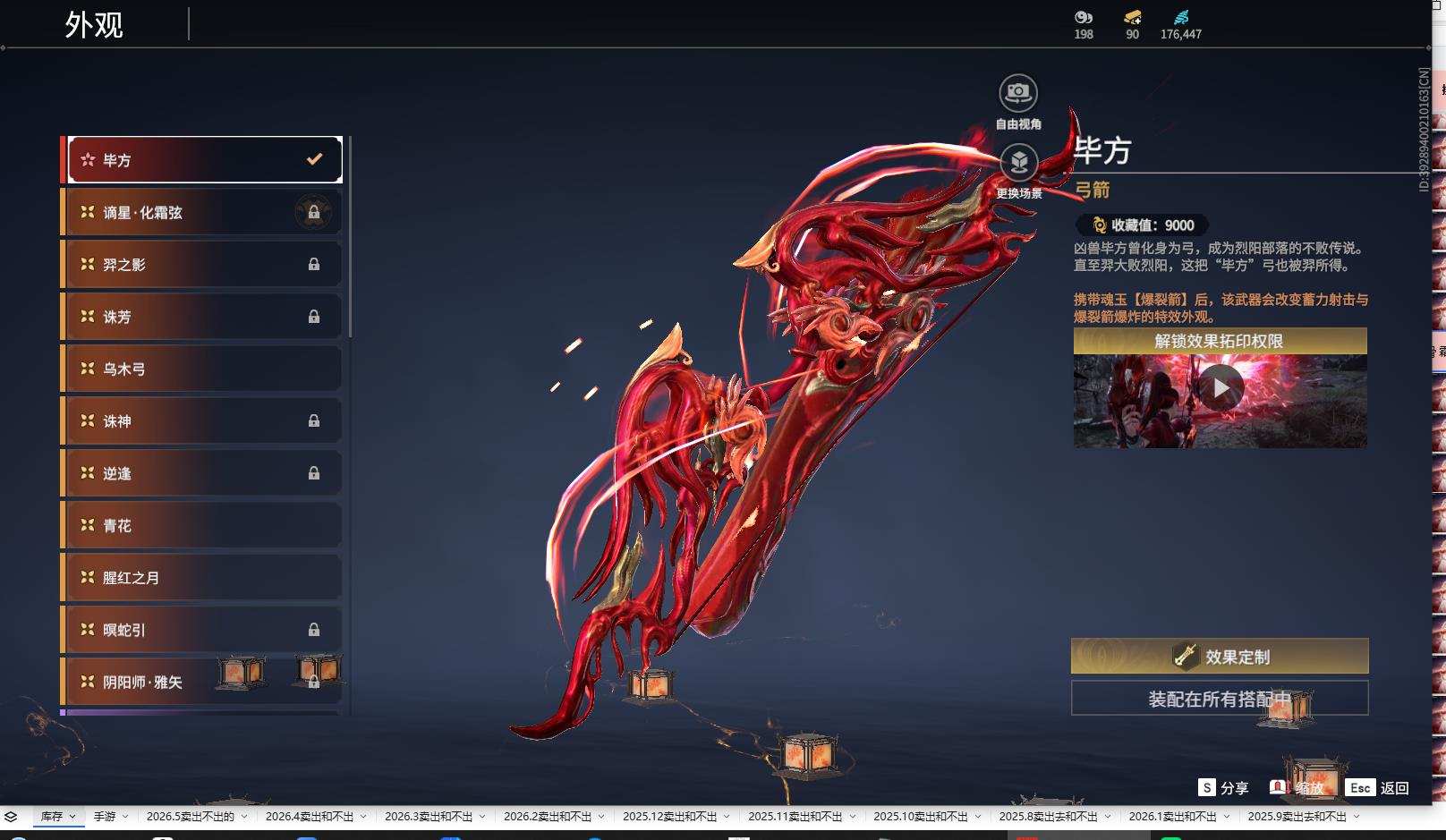The height and width of the screenshot is (840, 1446).
Task: Open dropdown arrow of 2026.4卖出和不出 tab
Action: click(363, 817)
